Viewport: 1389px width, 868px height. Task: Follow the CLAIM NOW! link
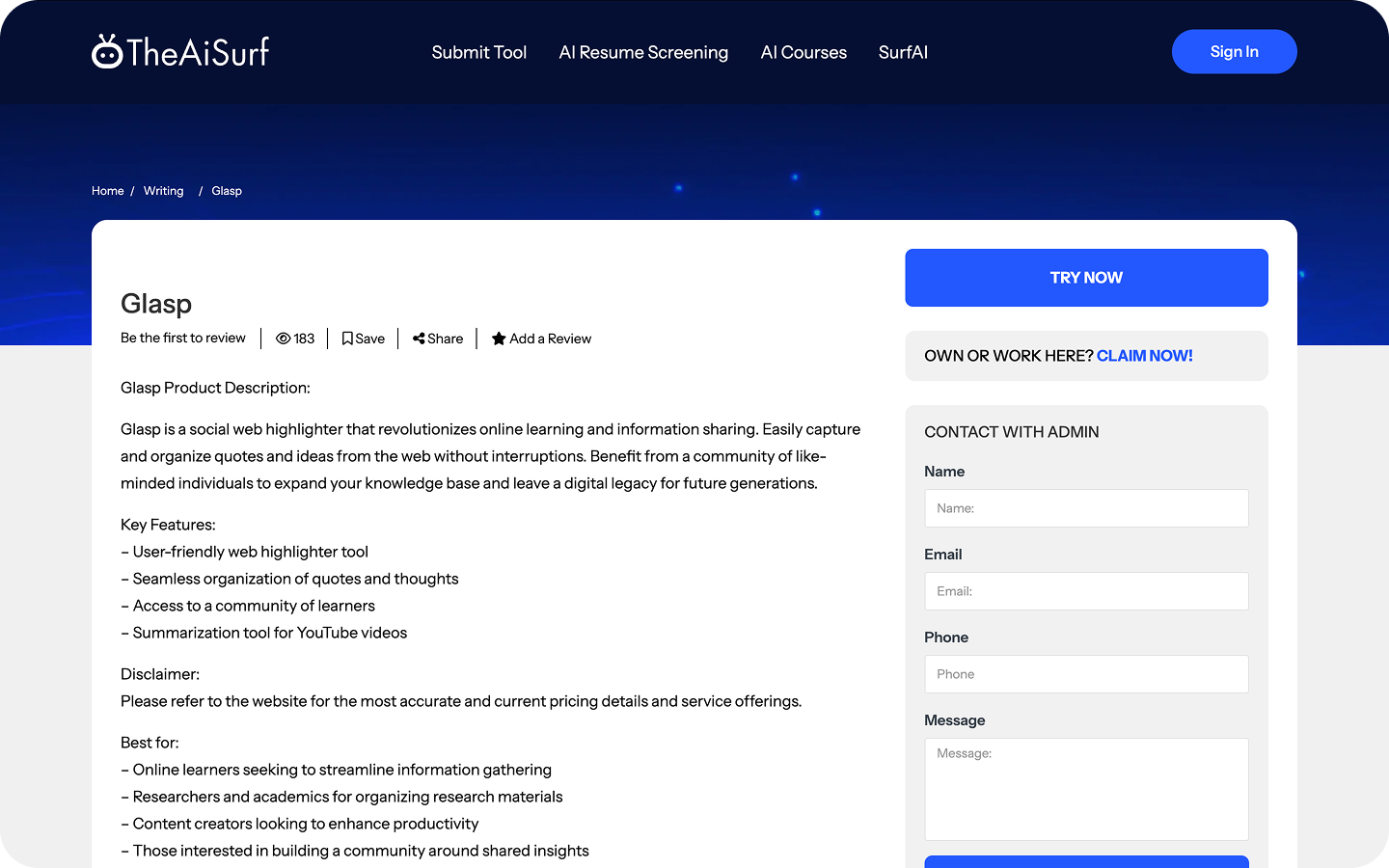pos(1145,356)
